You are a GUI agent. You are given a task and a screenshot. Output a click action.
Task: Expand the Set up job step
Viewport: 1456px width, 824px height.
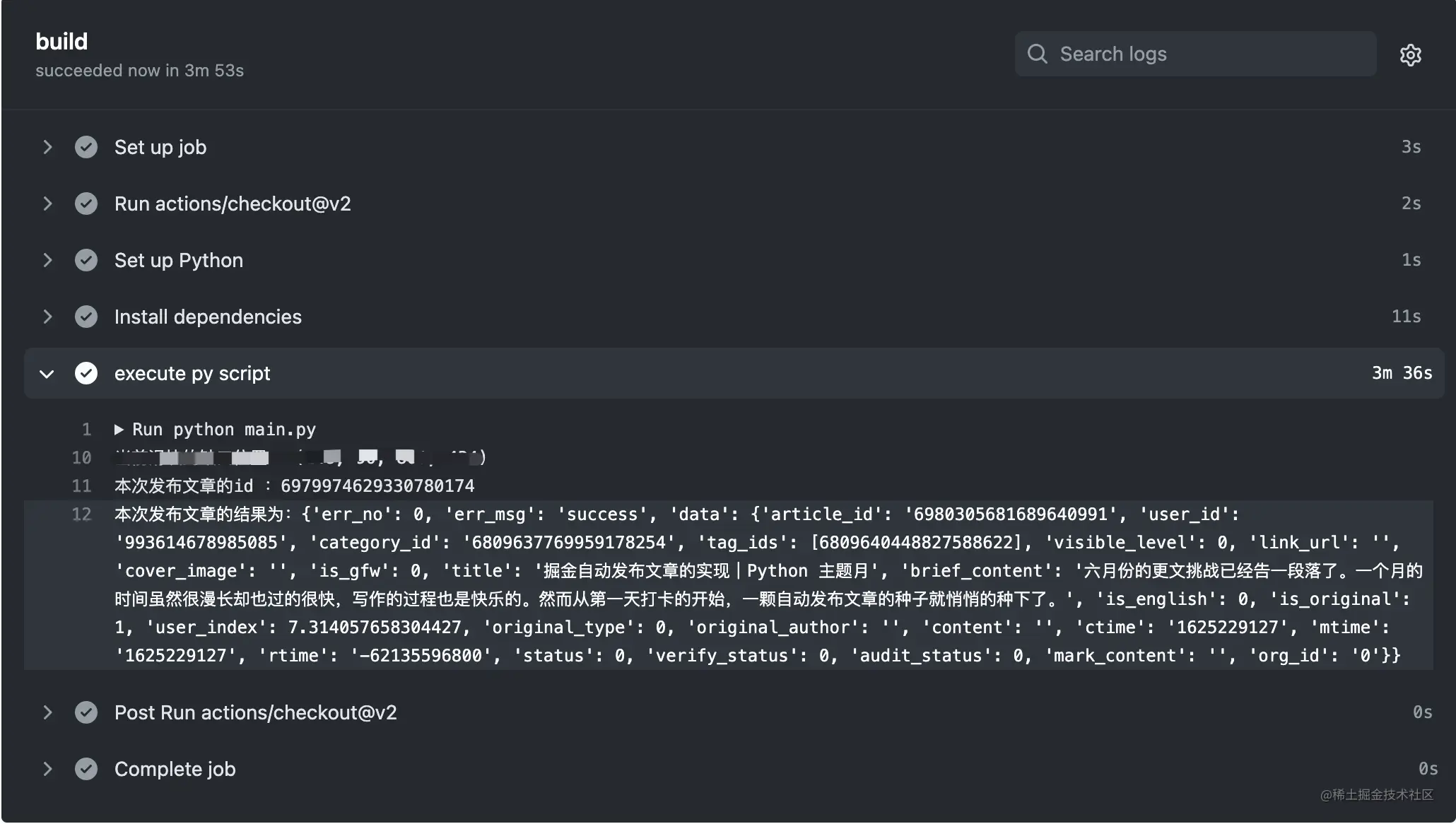[47, 147]
